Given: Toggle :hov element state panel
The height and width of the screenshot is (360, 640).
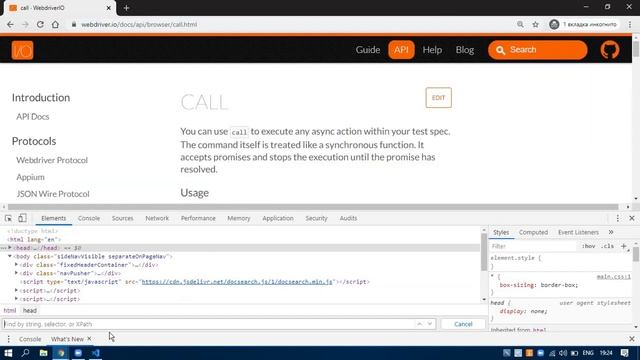Looking at the screenshot, I should (x=588, y=246).
